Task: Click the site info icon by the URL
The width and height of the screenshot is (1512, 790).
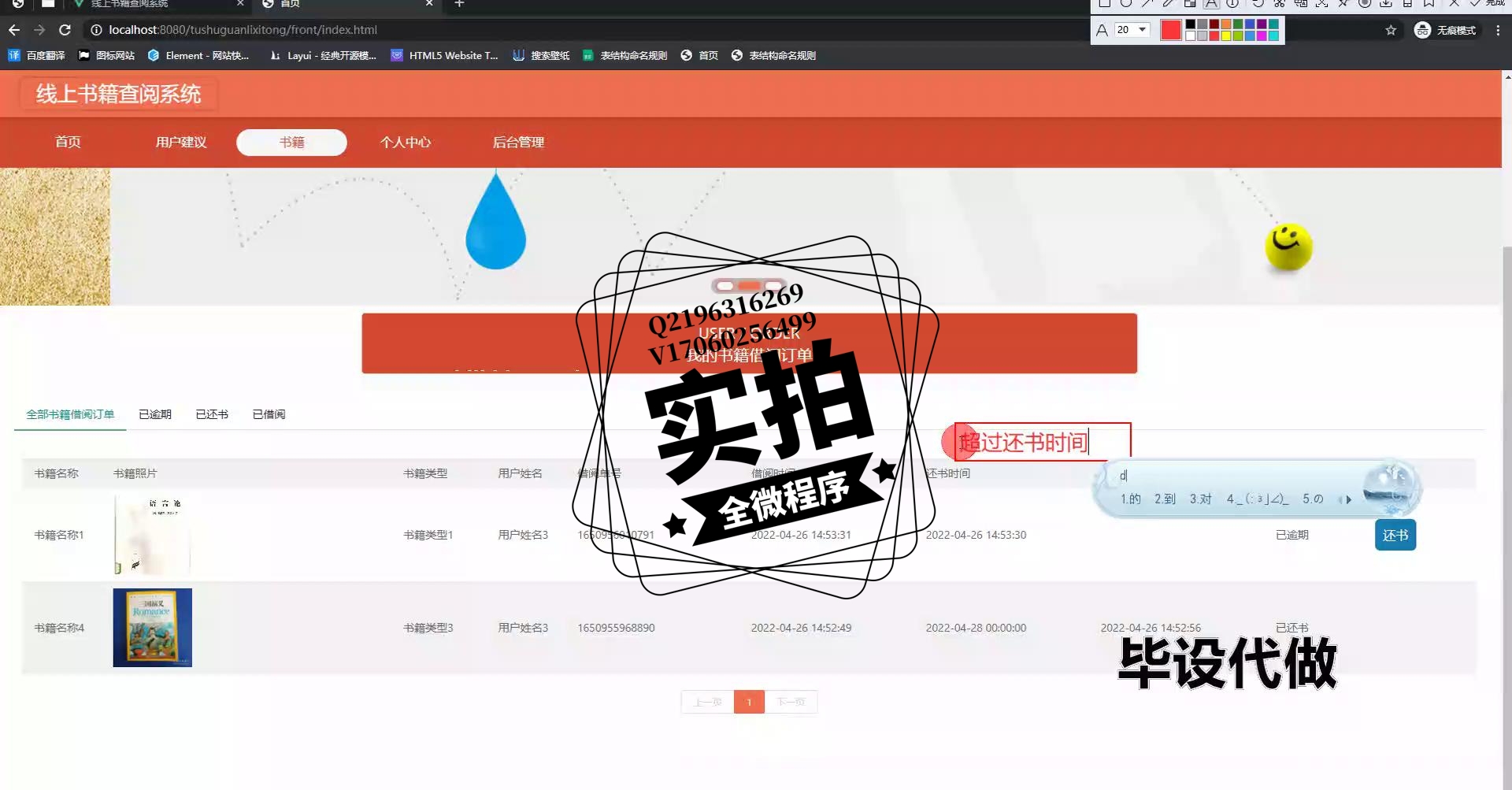Action: pos(96,30)
